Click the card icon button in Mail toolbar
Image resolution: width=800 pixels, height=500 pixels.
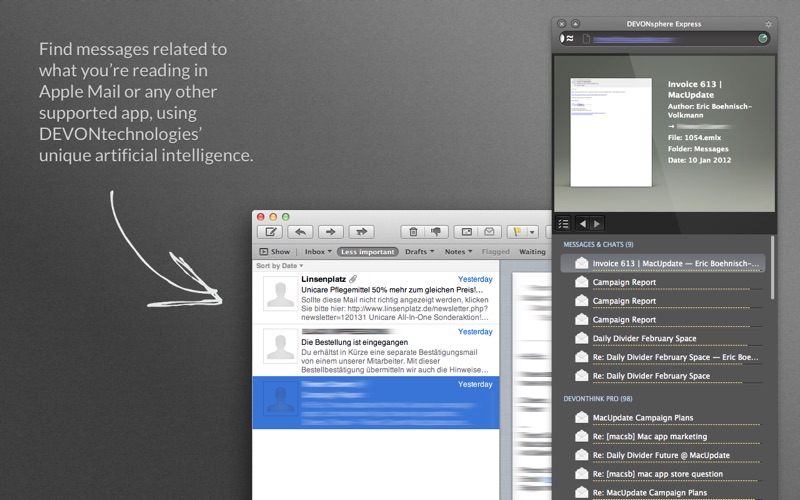pos(466,232)
